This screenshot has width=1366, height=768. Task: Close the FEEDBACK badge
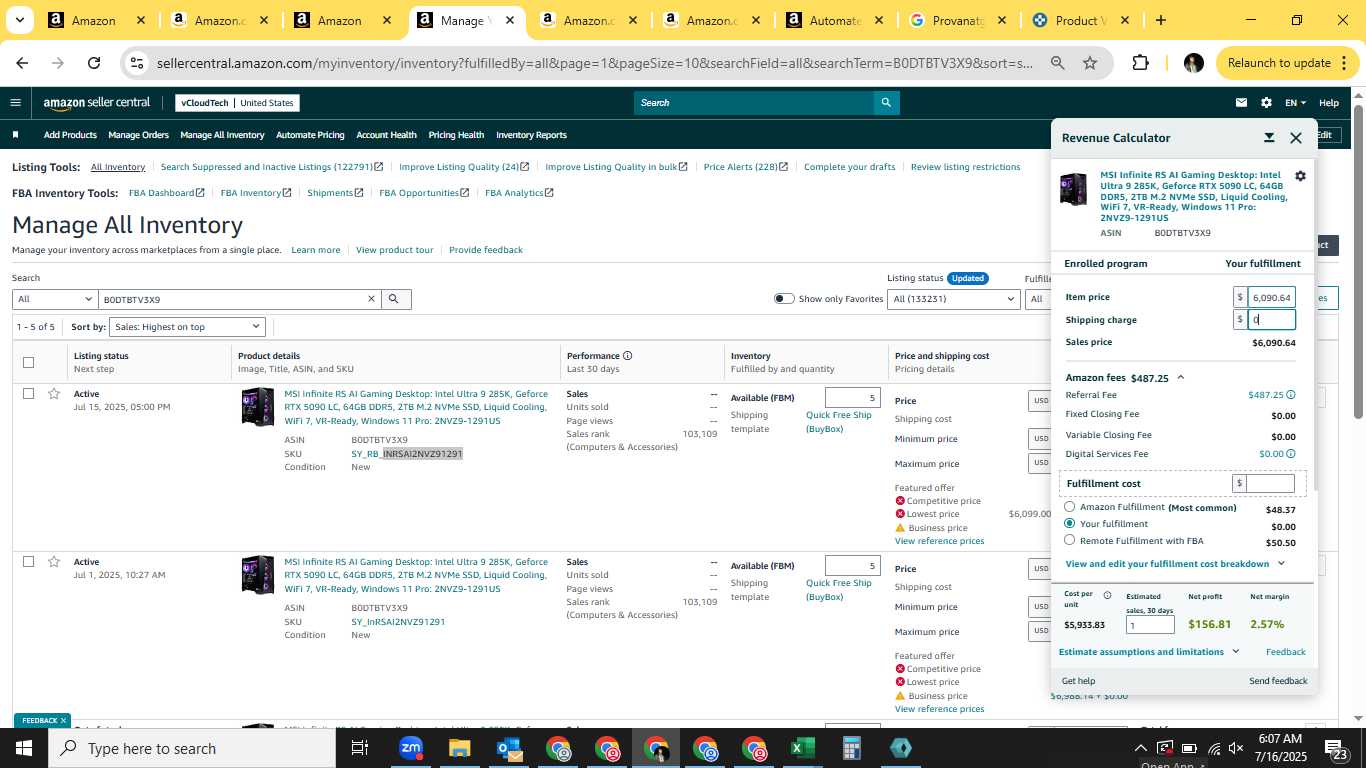[63, 720]
